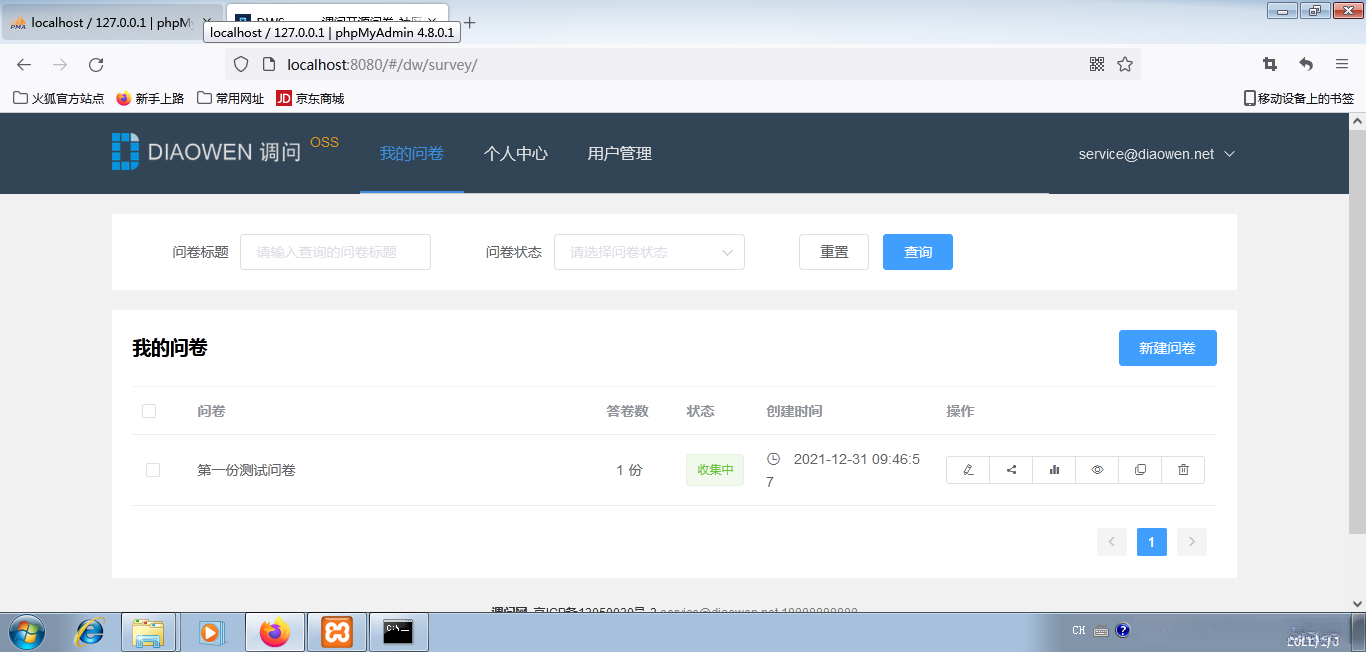Open XAMPP control panel from taskbar
The height and width of the screenshot is (652, 1366).
click(x=336, y=632)
